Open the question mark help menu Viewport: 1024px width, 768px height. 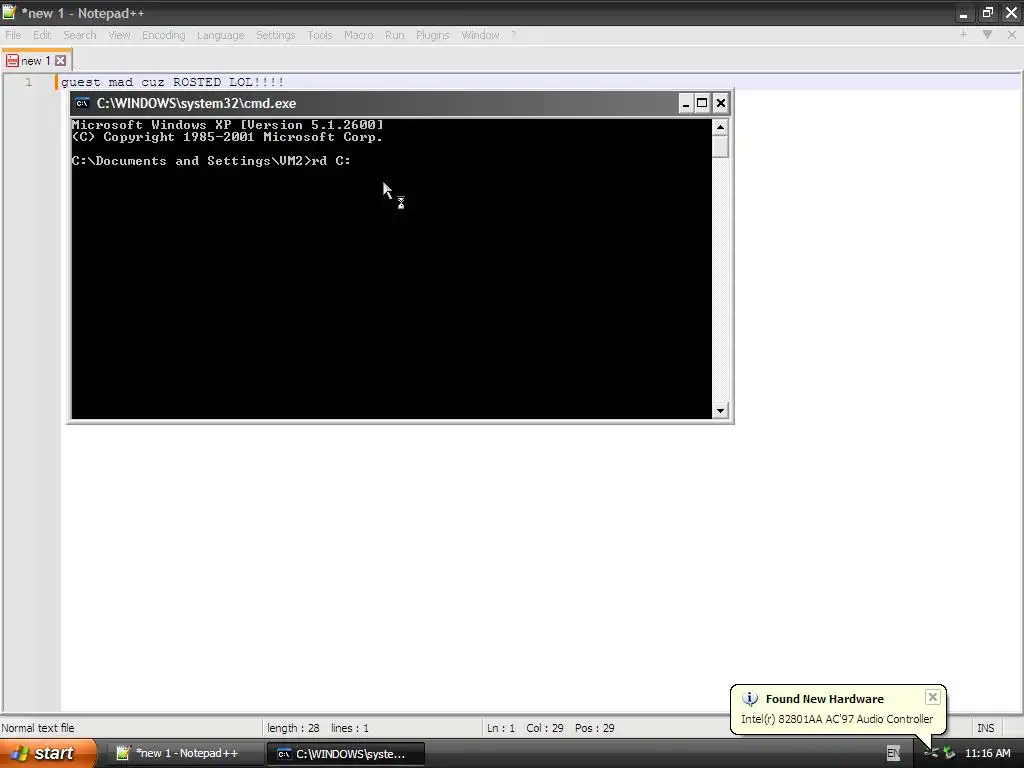coord(514,35)
